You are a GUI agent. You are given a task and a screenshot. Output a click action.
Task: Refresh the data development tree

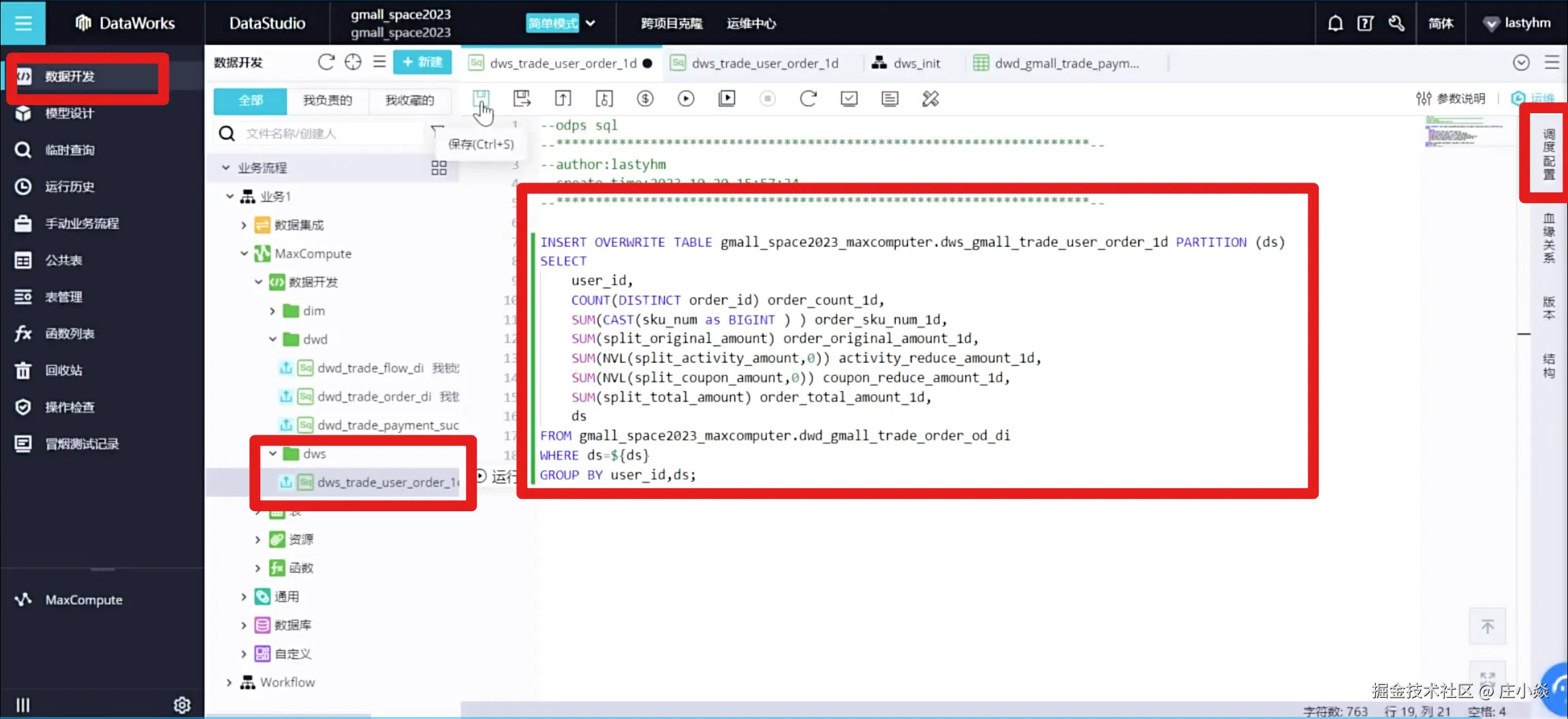pyautogui.click(x=326, y=62)
